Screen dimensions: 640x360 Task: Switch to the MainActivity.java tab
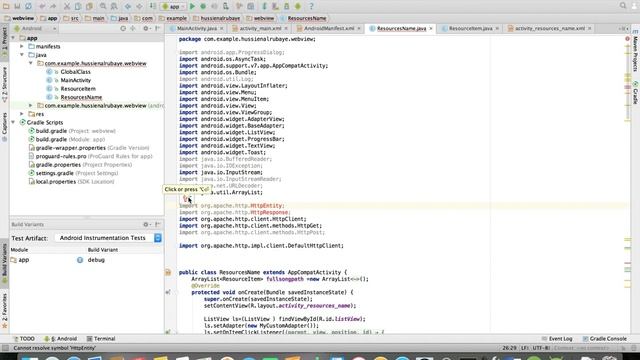tap(196, 29)
